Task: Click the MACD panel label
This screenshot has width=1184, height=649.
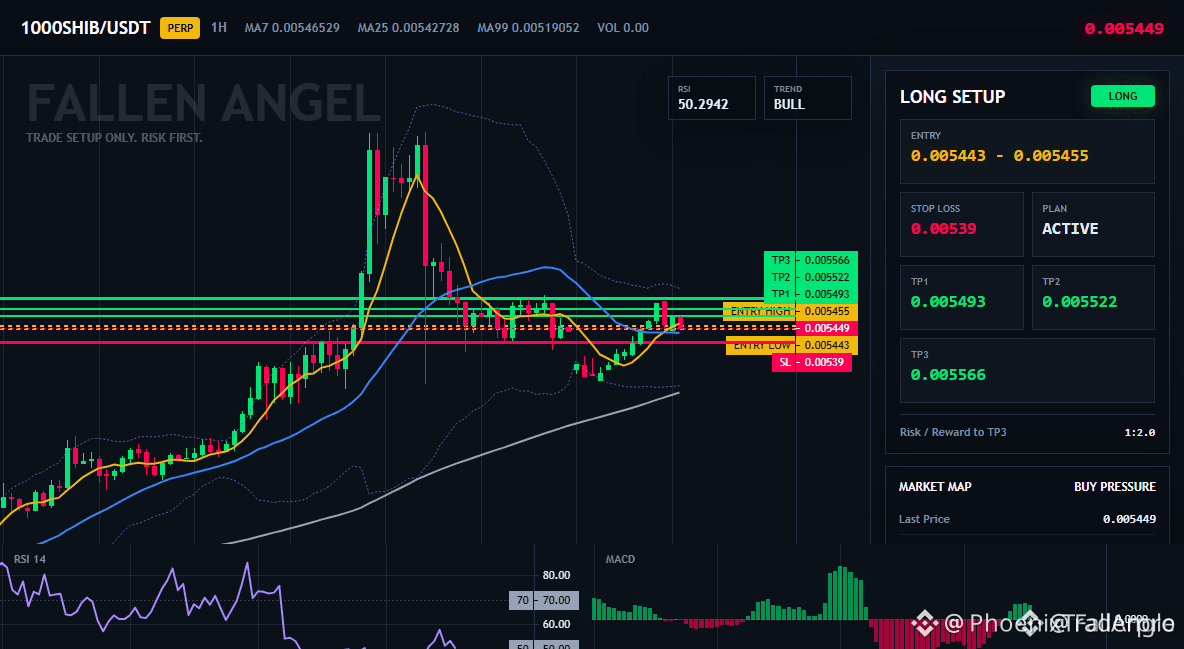Action: click(620, 559)
